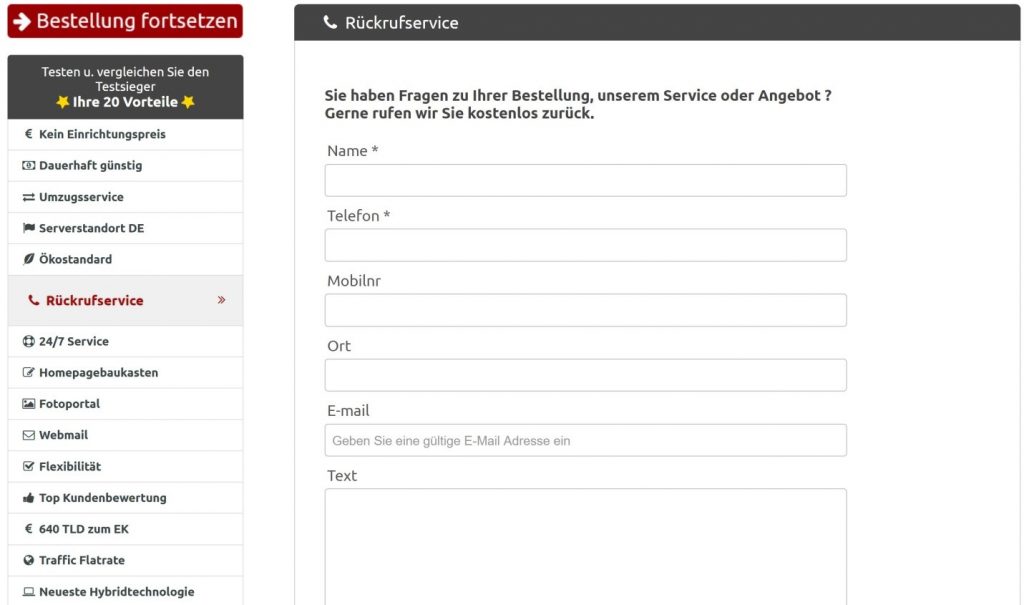
Task: Click the globe icon beside Traffic Flatrate
Action: coord(28,560)
